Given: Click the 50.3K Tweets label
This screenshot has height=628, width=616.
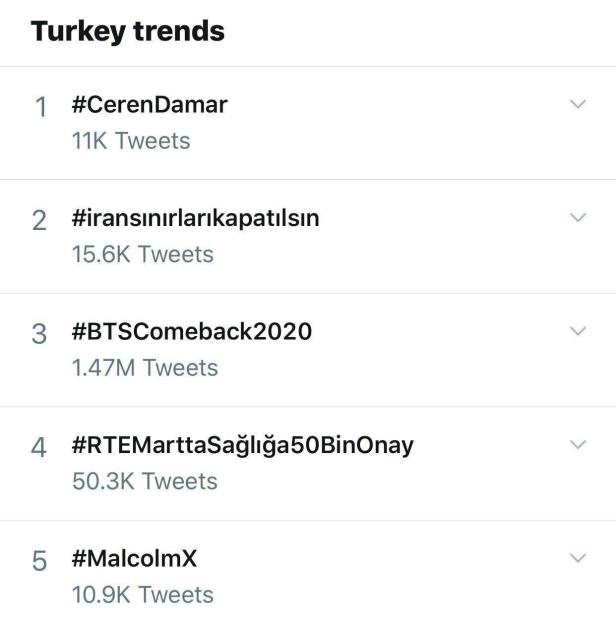Looking at the screenshot, I should coord(144,481).
